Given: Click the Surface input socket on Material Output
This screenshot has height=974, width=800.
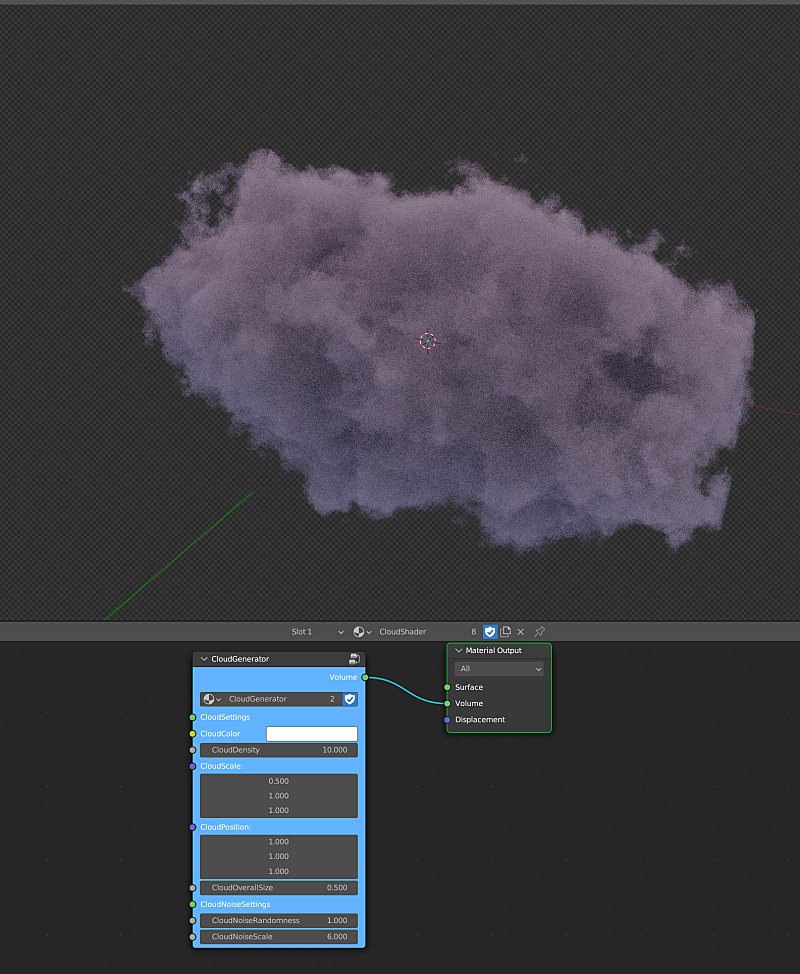Looking at the screenshot, I should (x=447, y=687).
